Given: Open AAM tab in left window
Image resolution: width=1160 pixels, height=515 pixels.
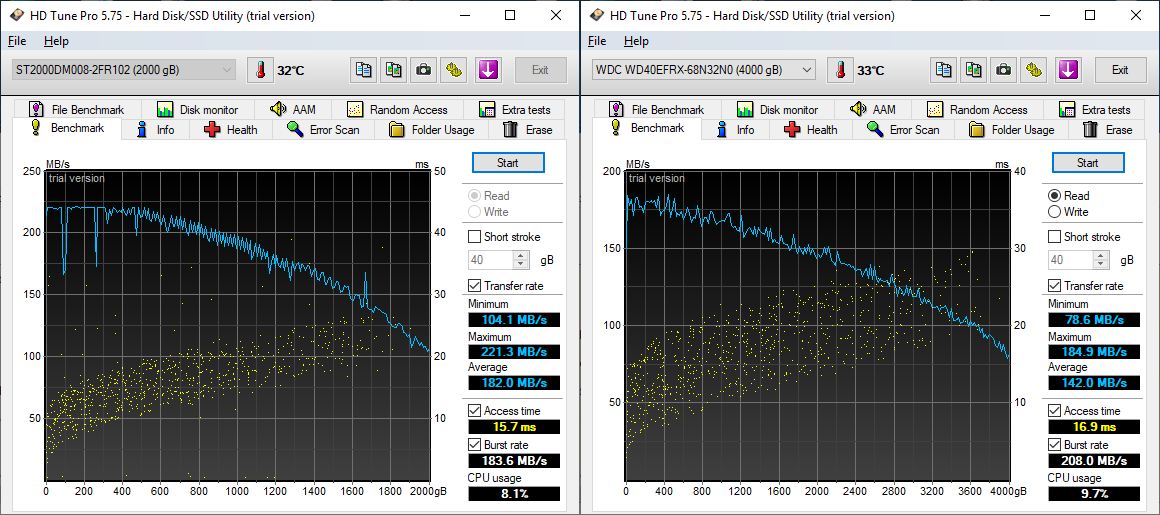Looking at the screenshot, I should tap(293, 110).
